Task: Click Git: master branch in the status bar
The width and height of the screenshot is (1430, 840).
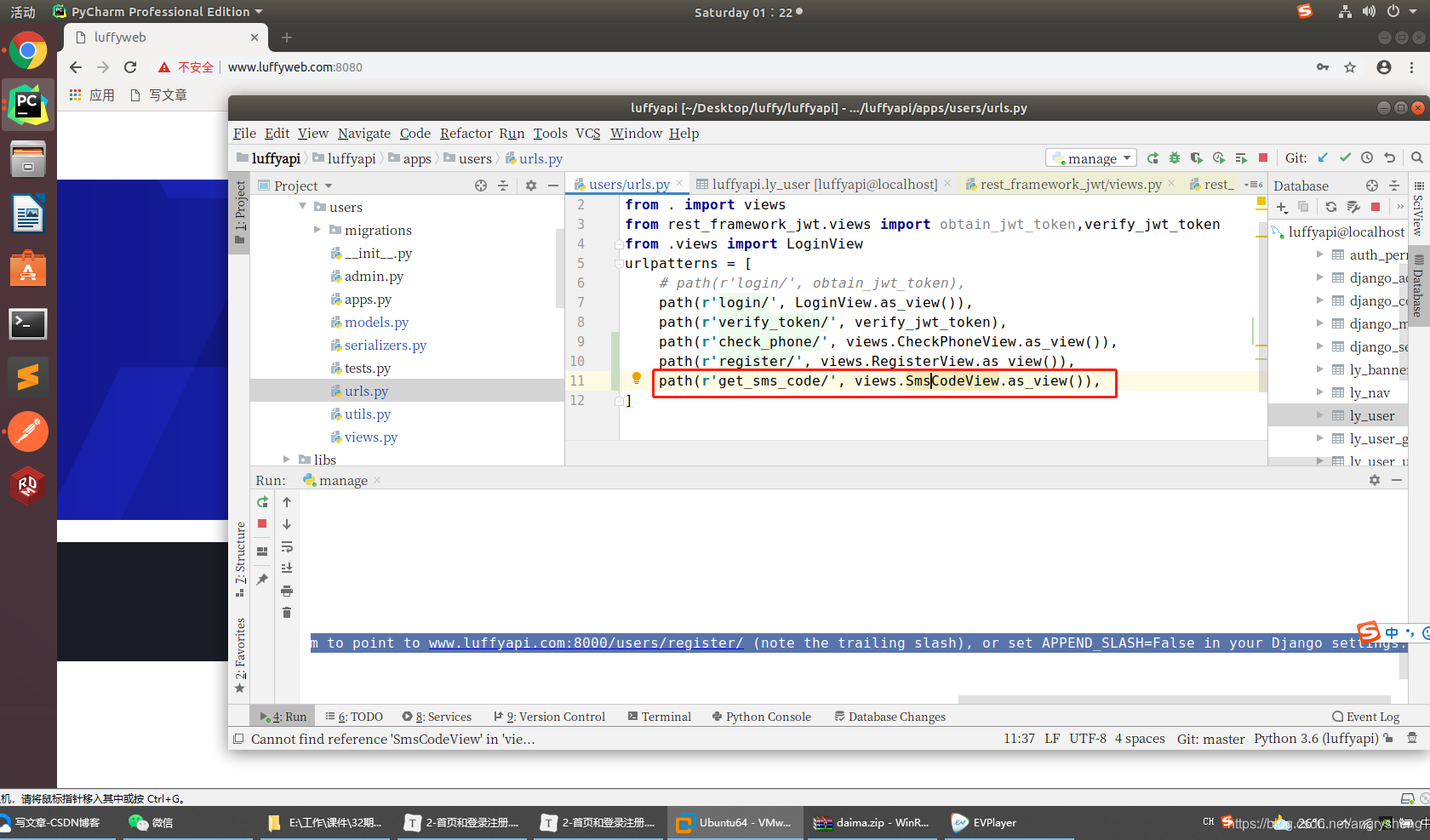Action: click(x=1210, y=739)
